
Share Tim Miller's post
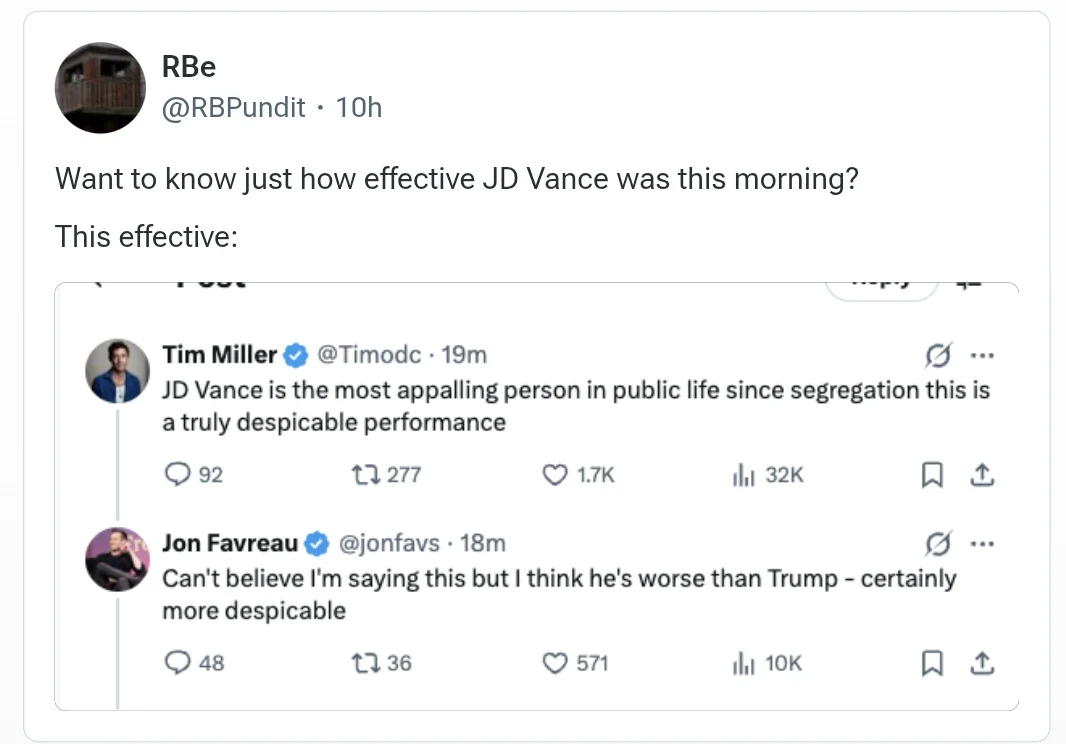click(984, 475)
